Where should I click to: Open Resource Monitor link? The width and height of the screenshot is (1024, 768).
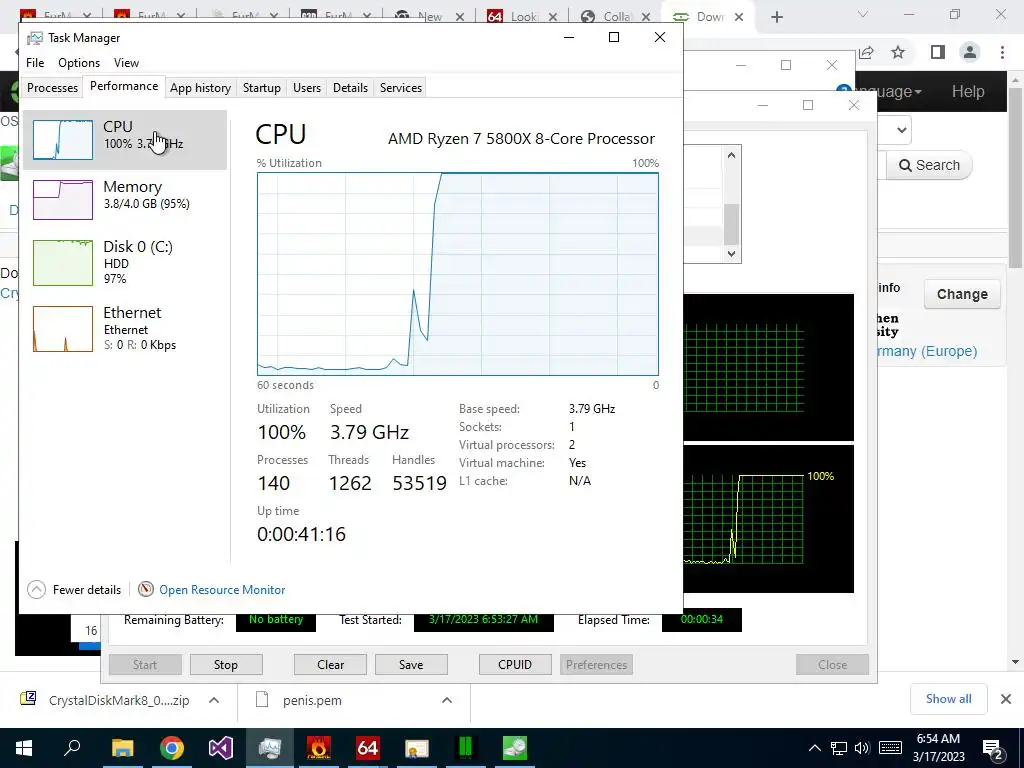tap(222, 590)
